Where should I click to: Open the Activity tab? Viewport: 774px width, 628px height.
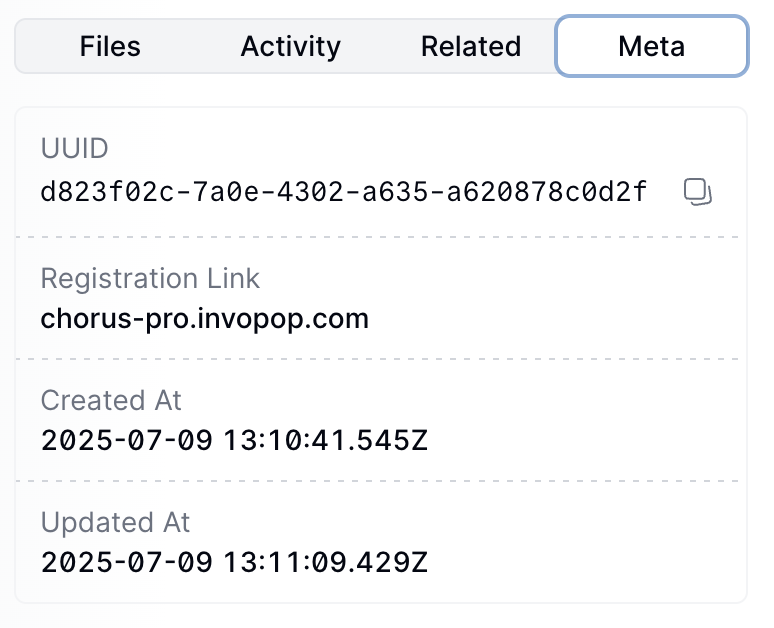pos(290,46)
